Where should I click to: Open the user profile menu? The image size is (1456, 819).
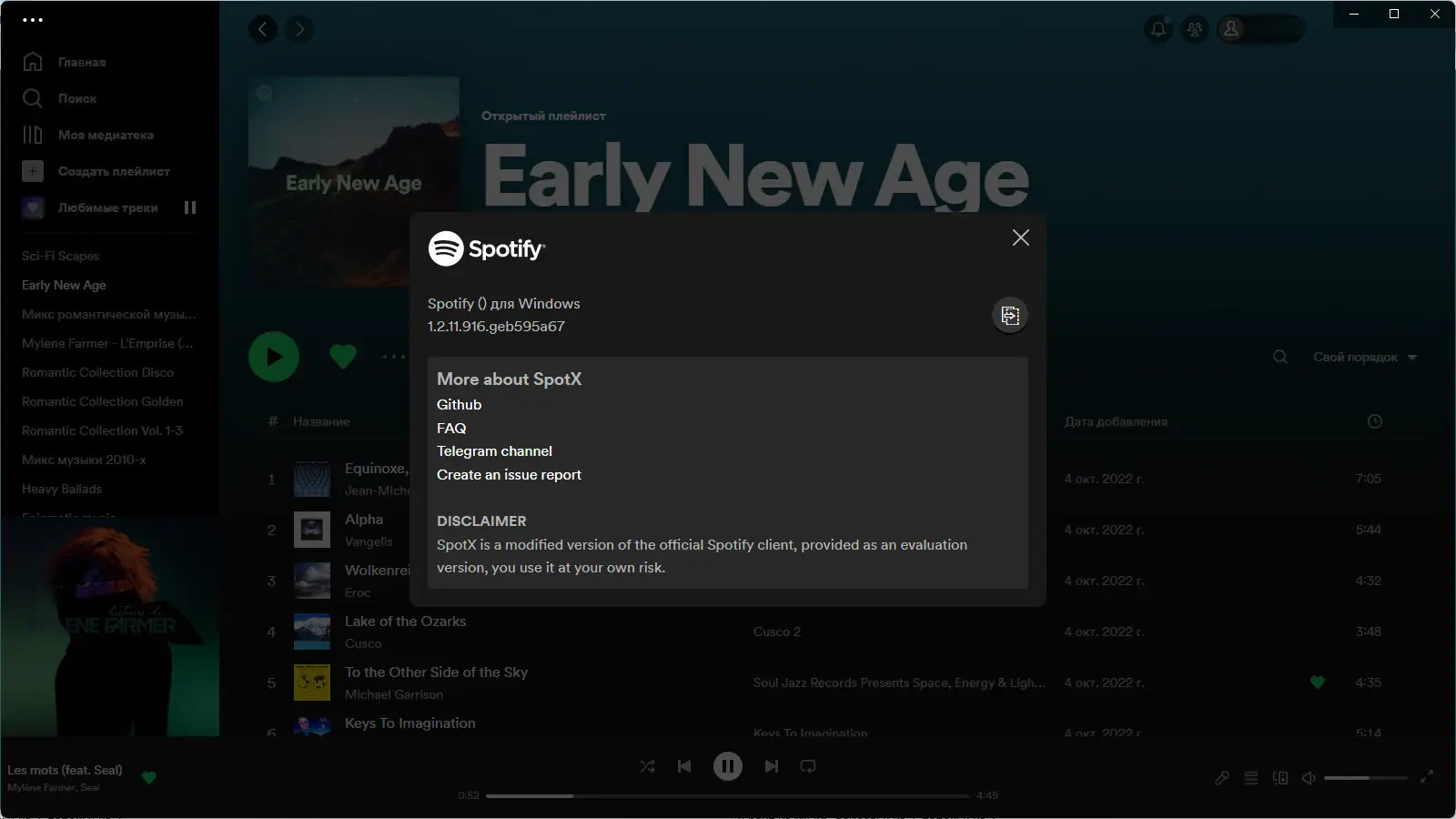click(1261, 29)
